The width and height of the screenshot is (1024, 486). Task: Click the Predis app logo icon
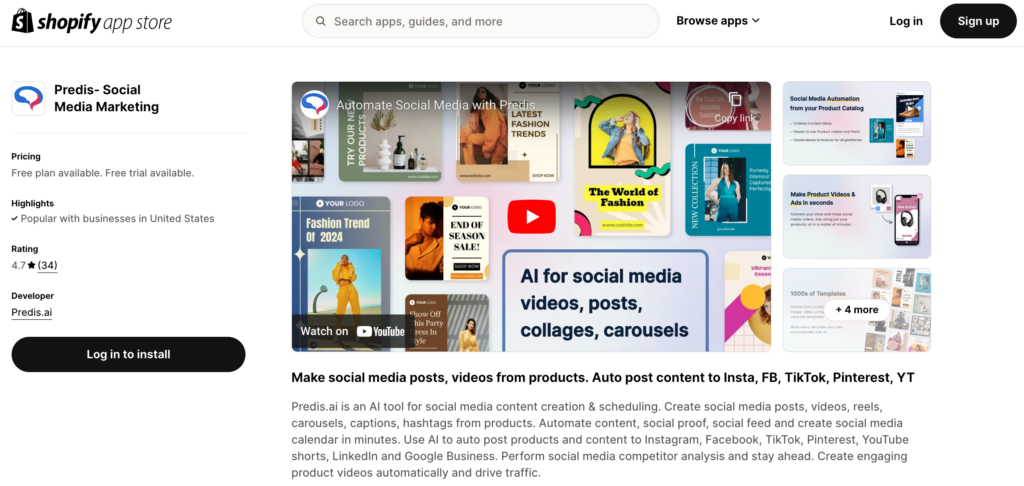29,99
